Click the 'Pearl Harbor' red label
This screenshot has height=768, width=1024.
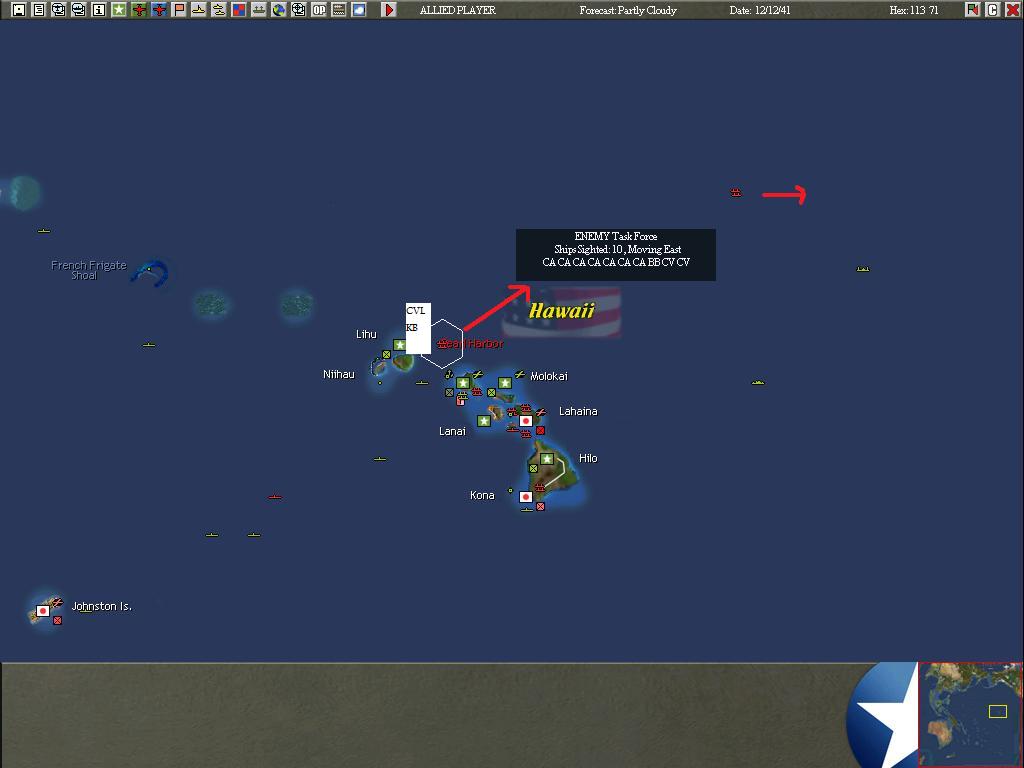[475, 344]
